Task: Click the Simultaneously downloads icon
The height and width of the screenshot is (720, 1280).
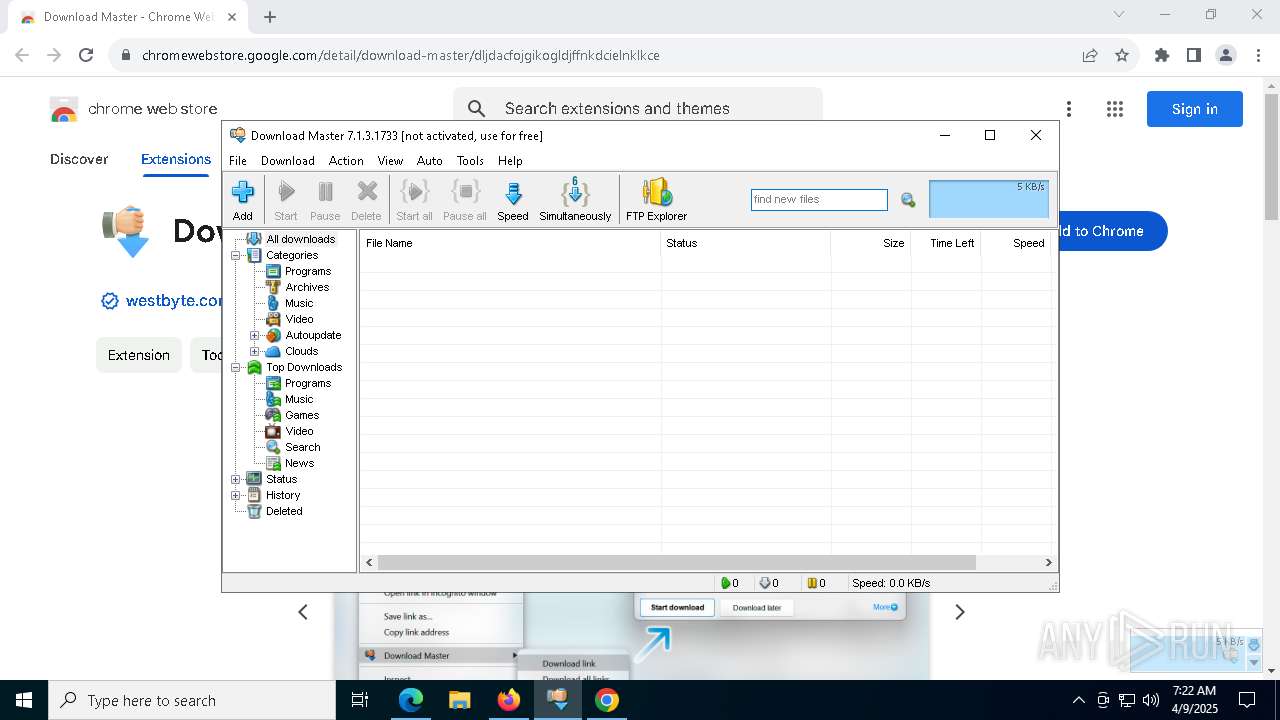Action: tap(575, 199)
